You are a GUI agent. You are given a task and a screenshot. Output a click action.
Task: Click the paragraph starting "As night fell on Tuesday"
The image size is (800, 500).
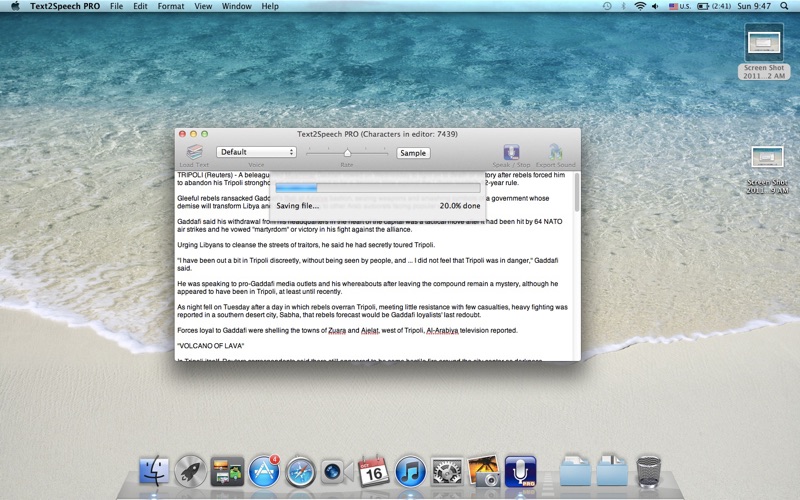(x=372, y=311)
